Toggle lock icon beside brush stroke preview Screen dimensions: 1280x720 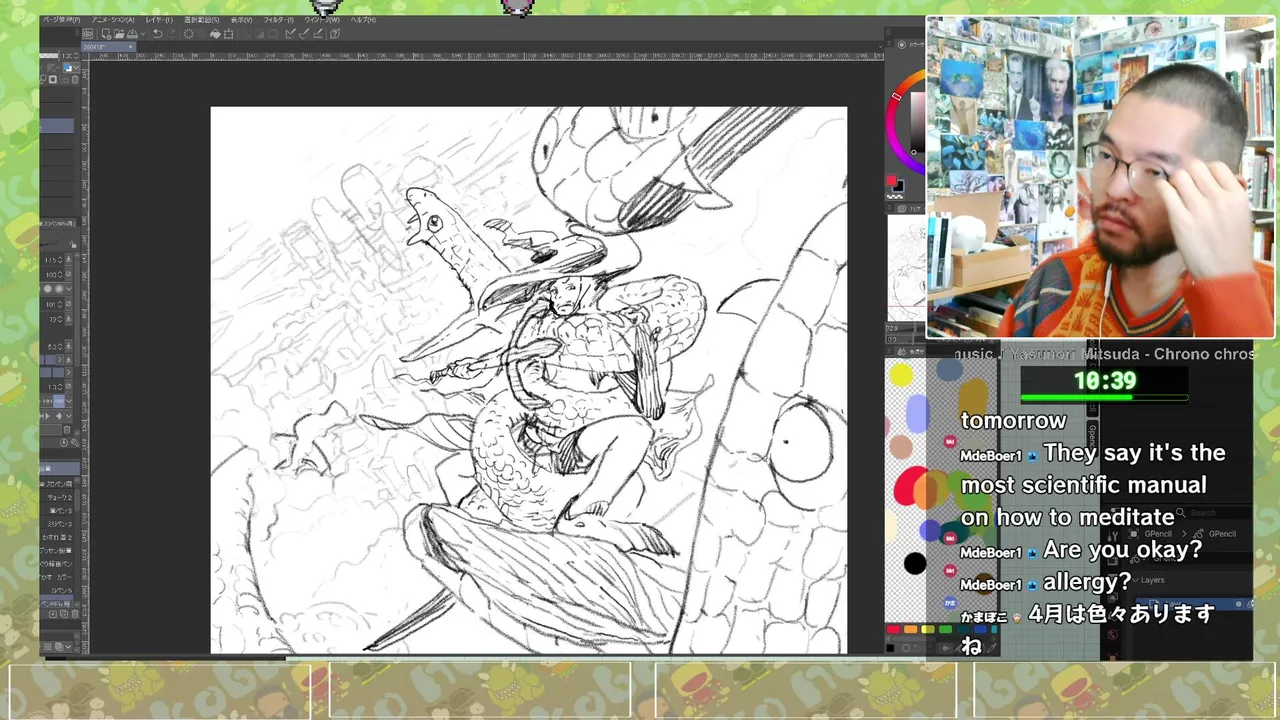tap(73, 244)
